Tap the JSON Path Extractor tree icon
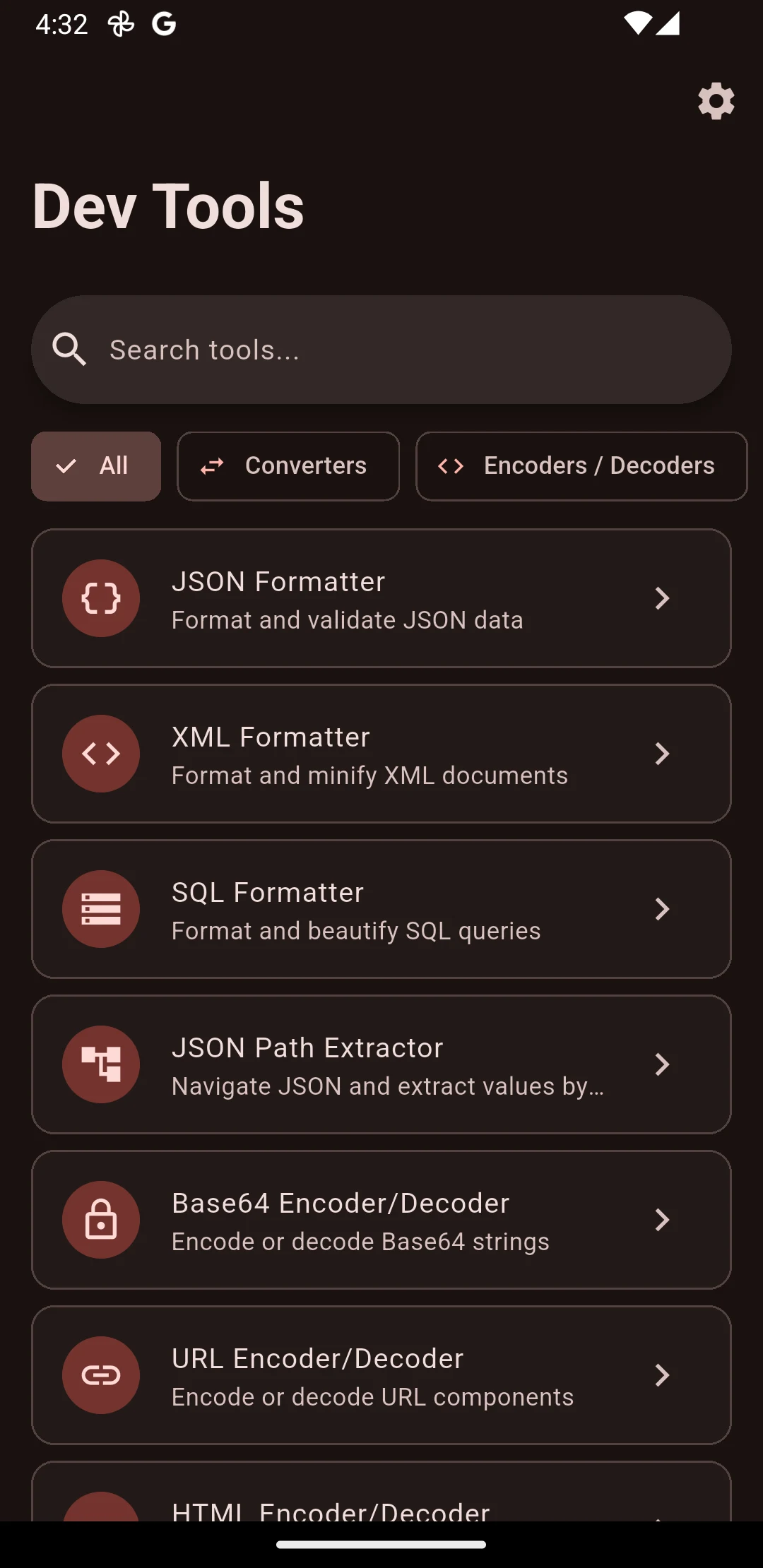The width and height of the screenshot is (763, 1568). point(101,1064)
